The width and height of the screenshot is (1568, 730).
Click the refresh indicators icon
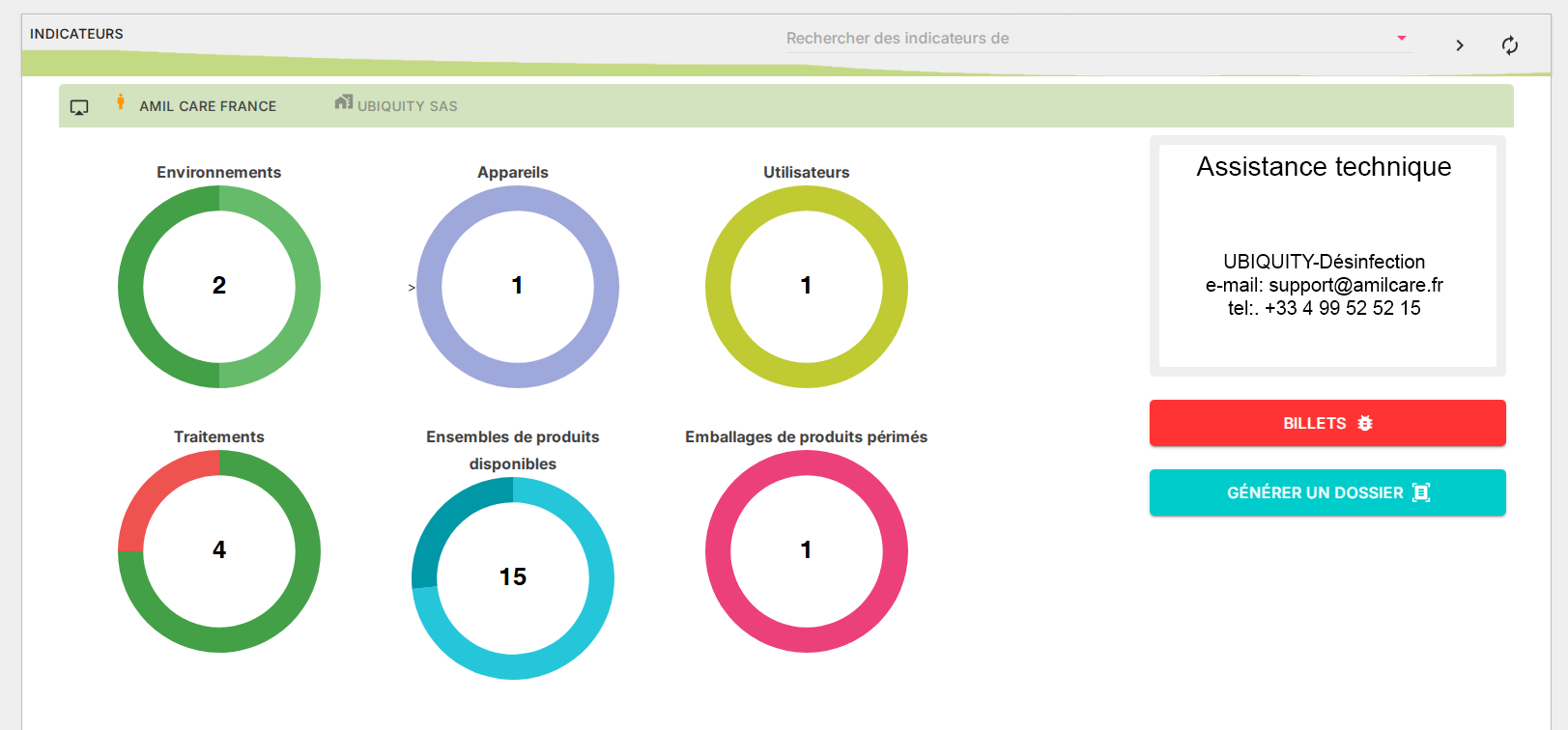coord(1509,45)
